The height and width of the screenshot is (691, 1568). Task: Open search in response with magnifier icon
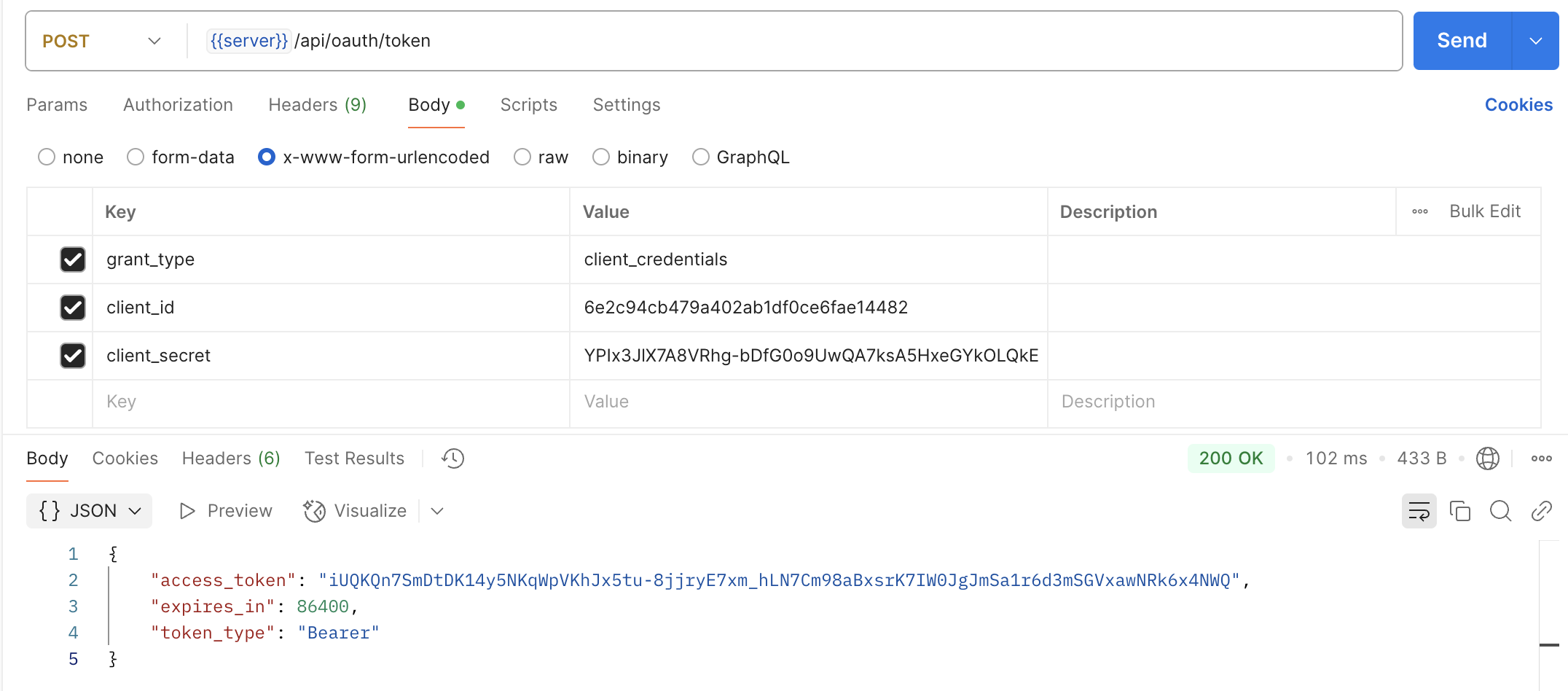click(x=1500, y=511)
